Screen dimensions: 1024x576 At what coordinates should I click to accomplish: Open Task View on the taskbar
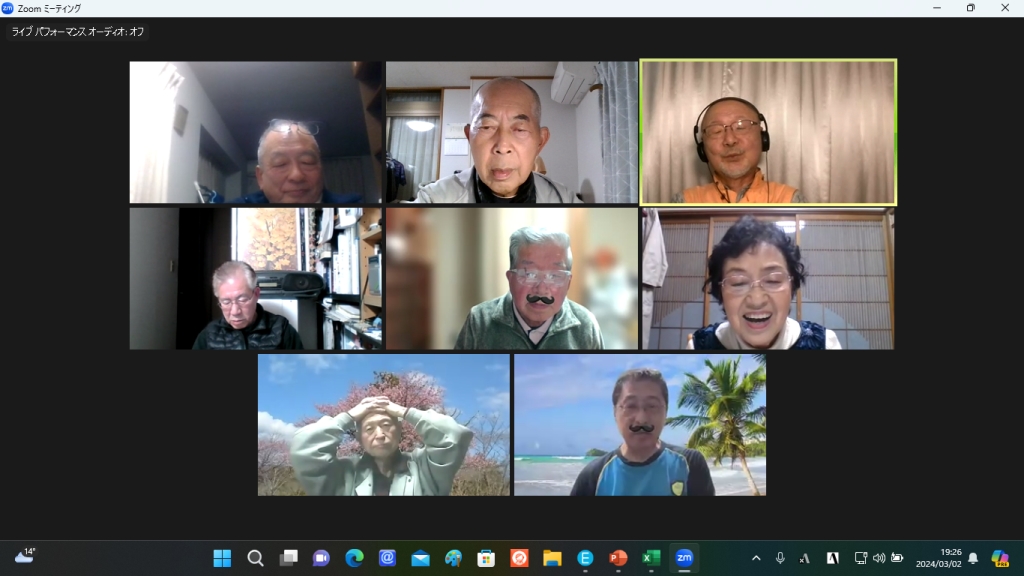click(x=288, y=558)
